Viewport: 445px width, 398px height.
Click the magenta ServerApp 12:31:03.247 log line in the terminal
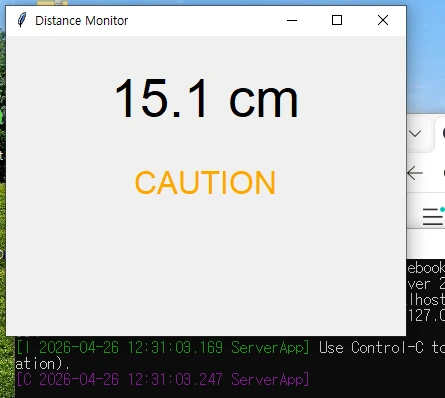coord(163,379)
